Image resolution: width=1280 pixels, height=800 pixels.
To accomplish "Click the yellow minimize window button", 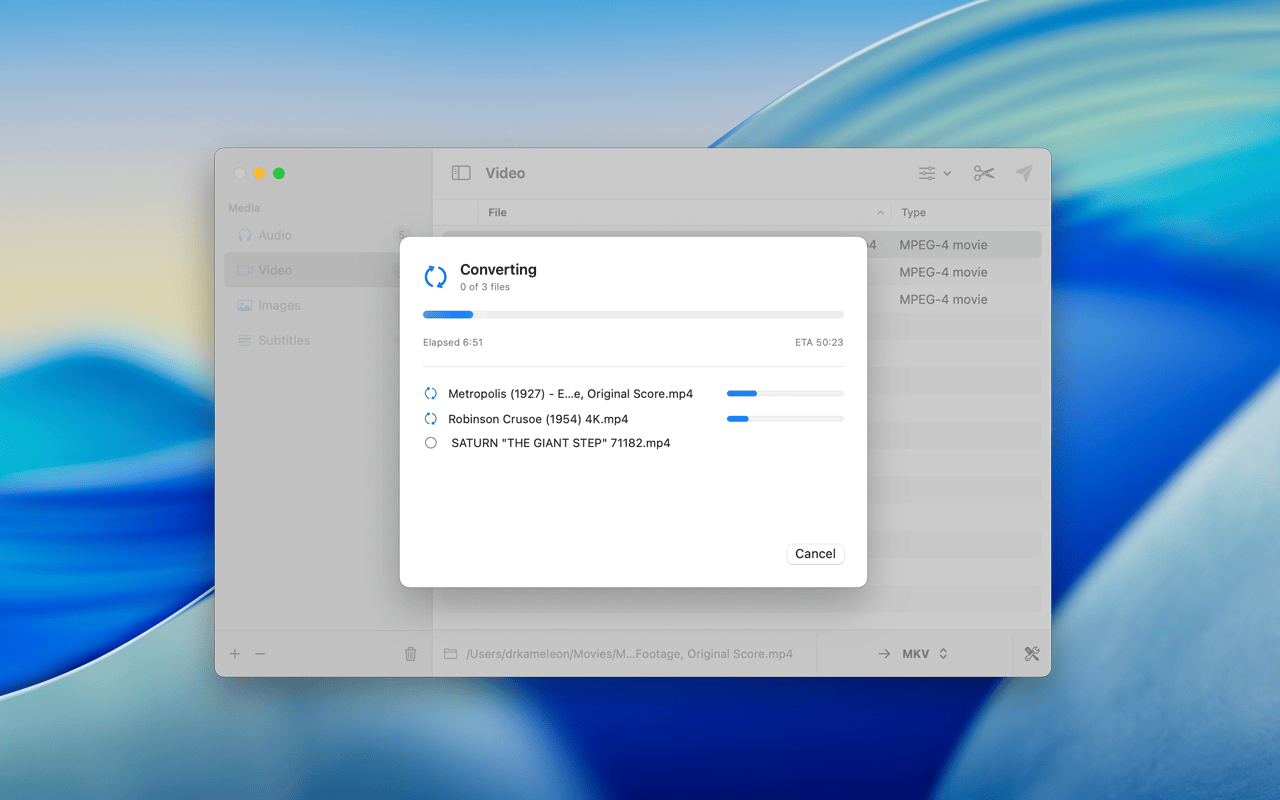I will click(259, 173).
